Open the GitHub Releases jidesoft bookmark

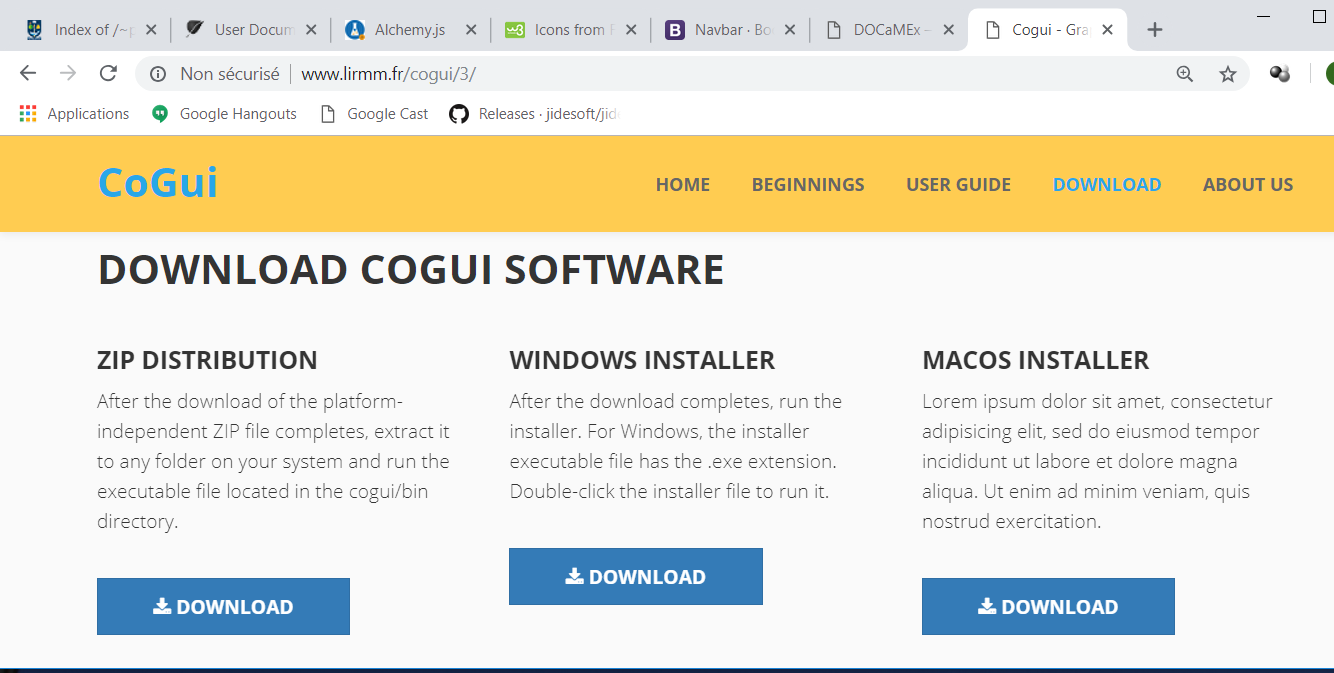coord(535,114)
